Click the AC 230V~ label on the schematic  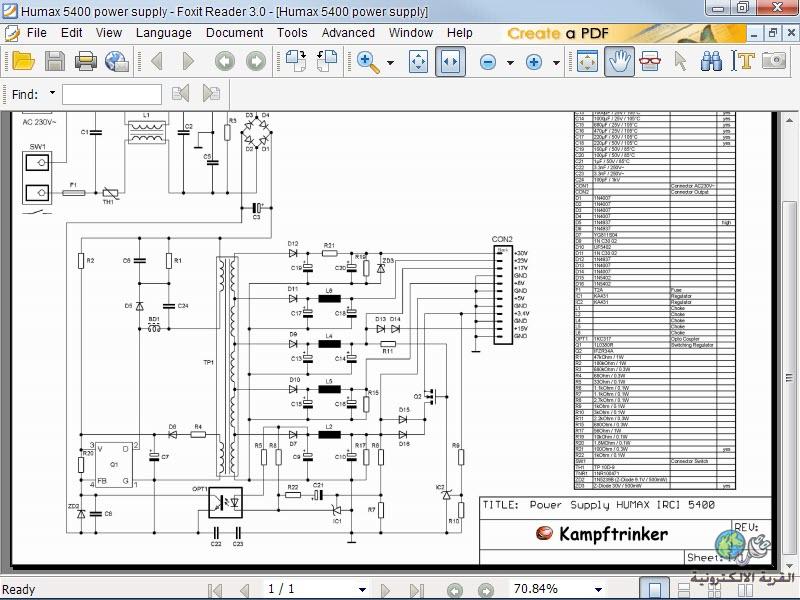coord(39,122)
